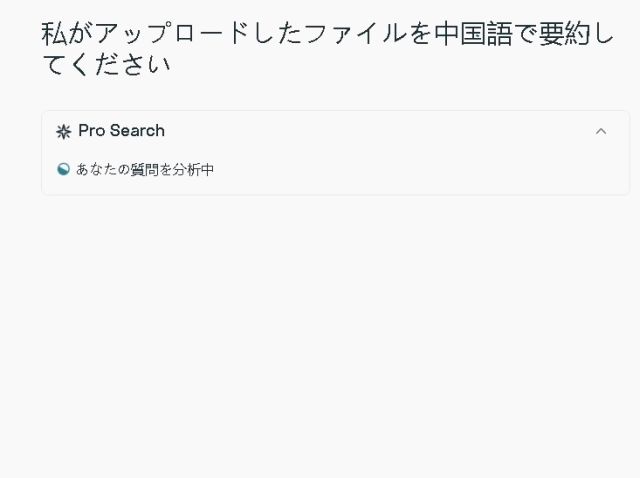The width and height of the screenshot is (640, 478).
Task: Click the あなたの質問を分析中 status text
Action: pos(145,170)
